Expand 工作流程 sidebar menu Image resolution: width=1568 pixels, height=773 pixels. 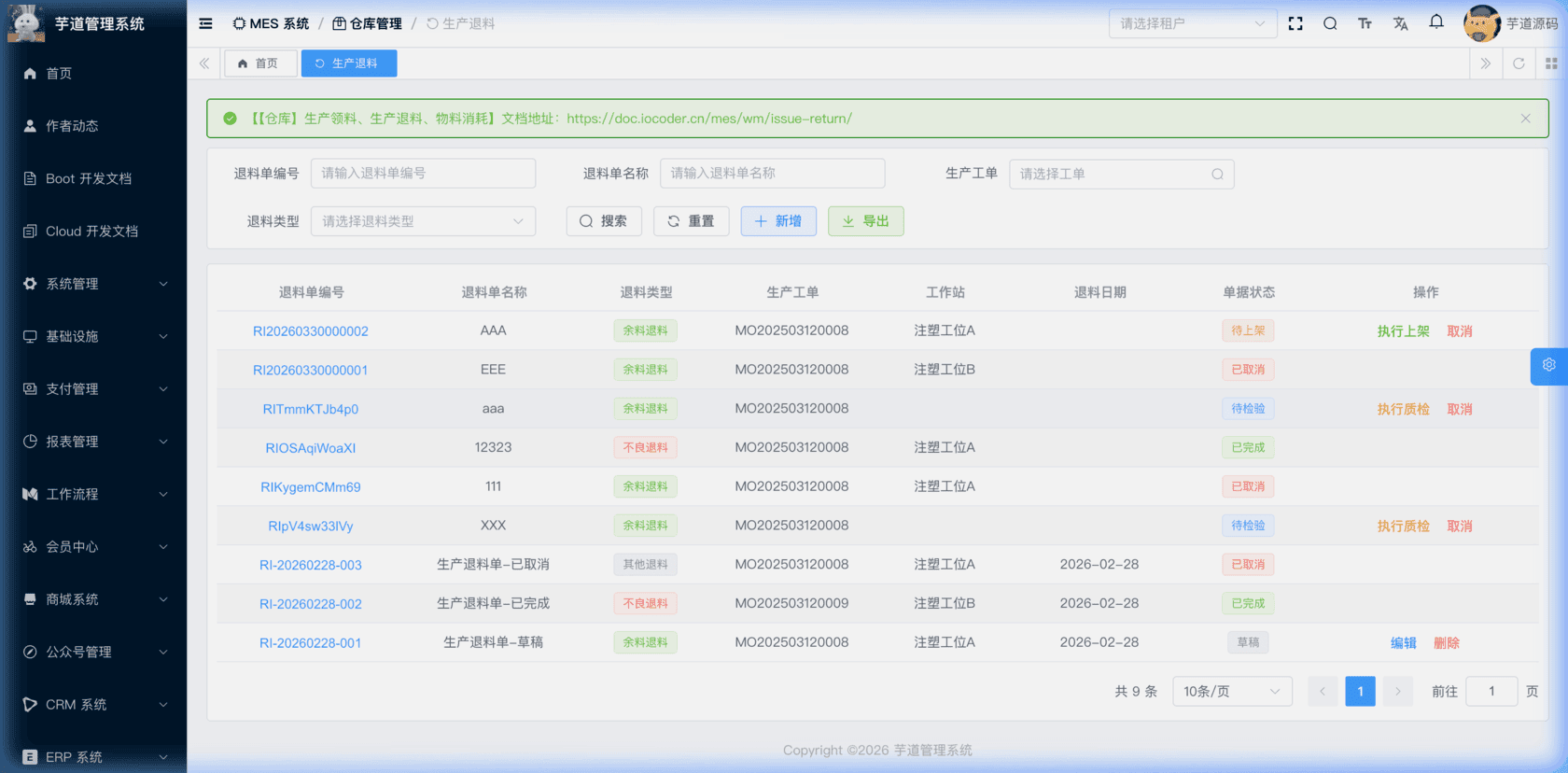(93, 494)
